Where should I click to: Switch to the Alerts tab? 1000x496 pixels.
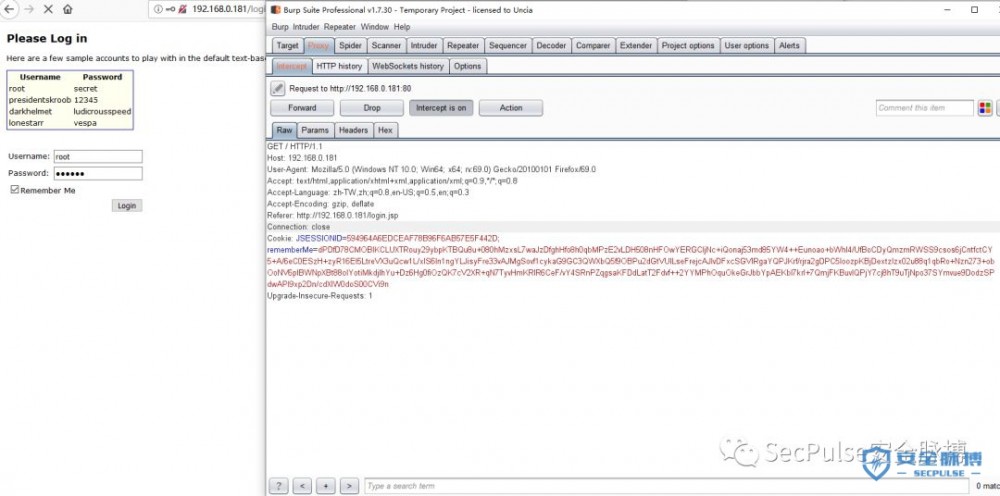click(x=789, y=45)
